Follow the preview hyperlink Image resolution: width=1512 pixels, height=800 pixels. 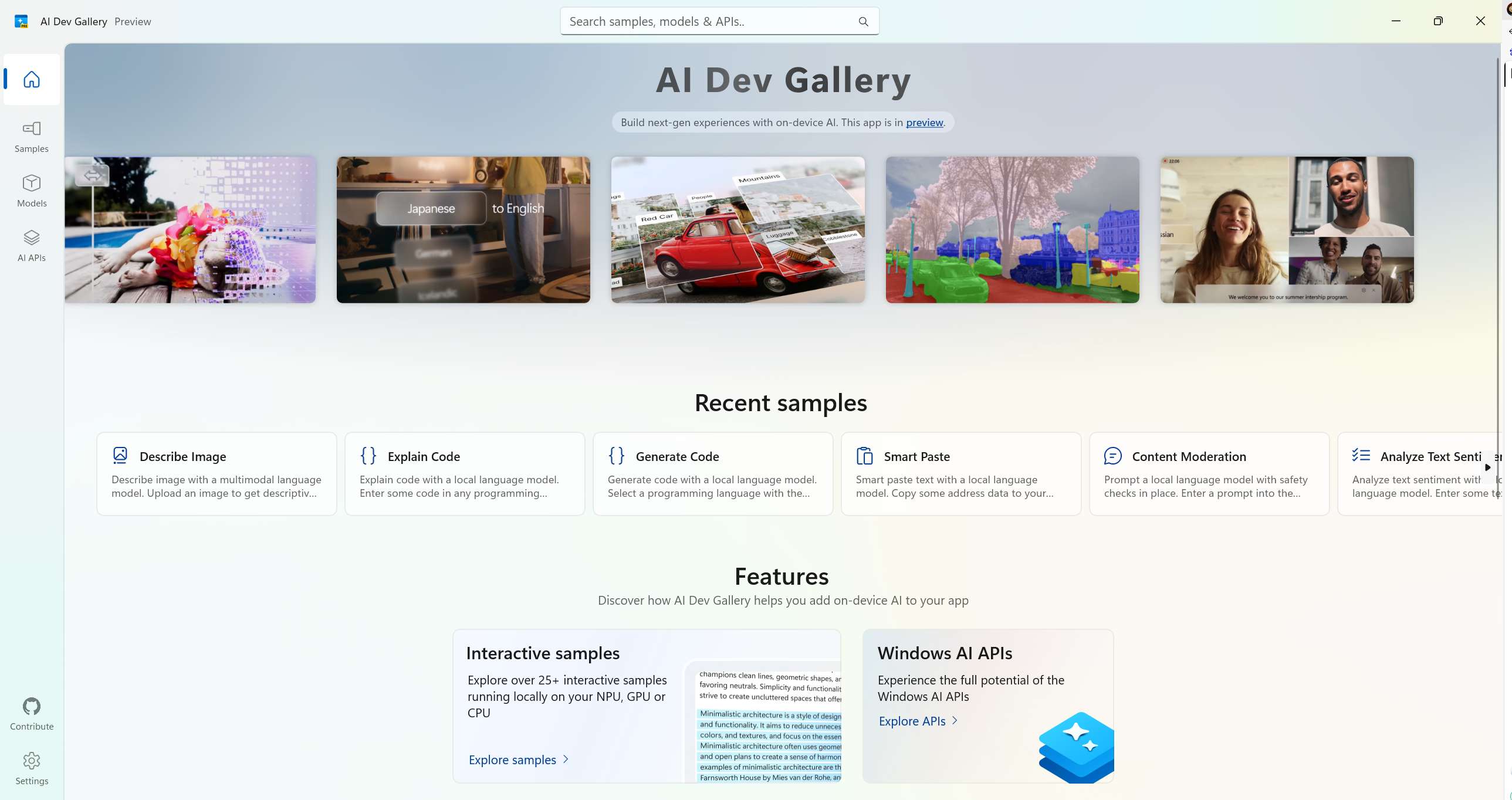point(924,123)
